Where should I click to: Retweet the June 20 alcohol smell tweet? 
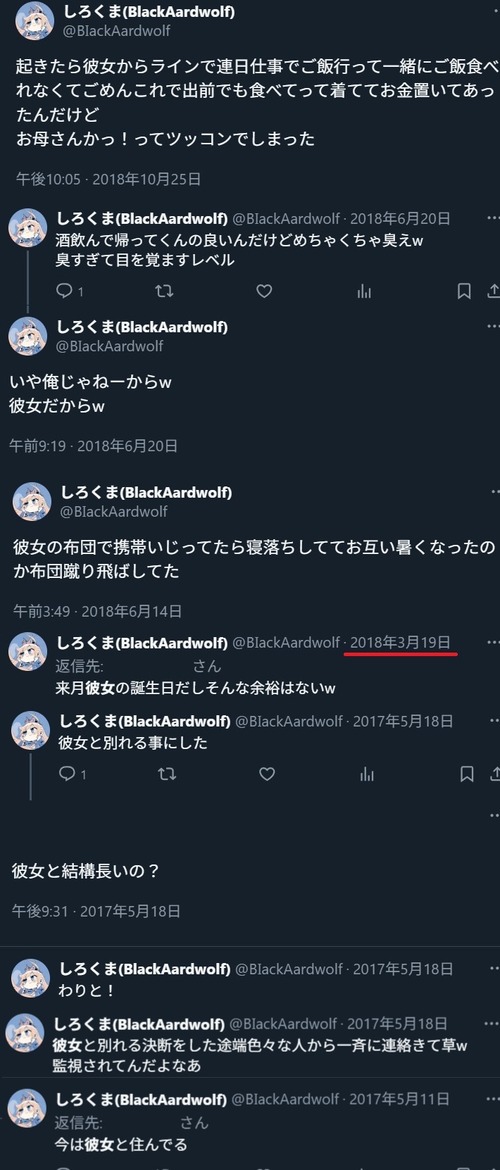(x=164, y=292)
